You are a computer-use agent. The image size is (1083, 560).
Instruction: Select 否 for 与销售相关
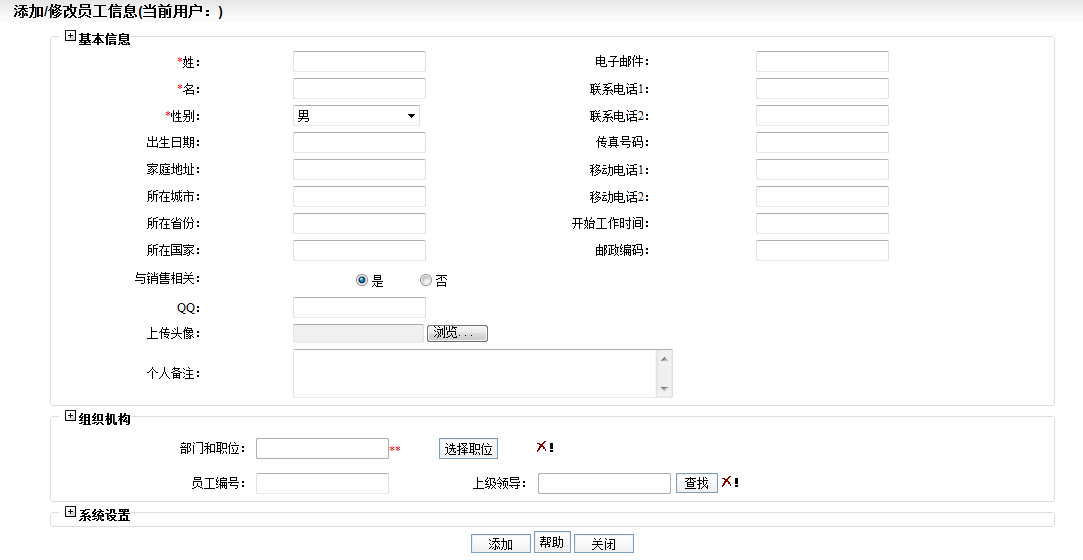426,281
